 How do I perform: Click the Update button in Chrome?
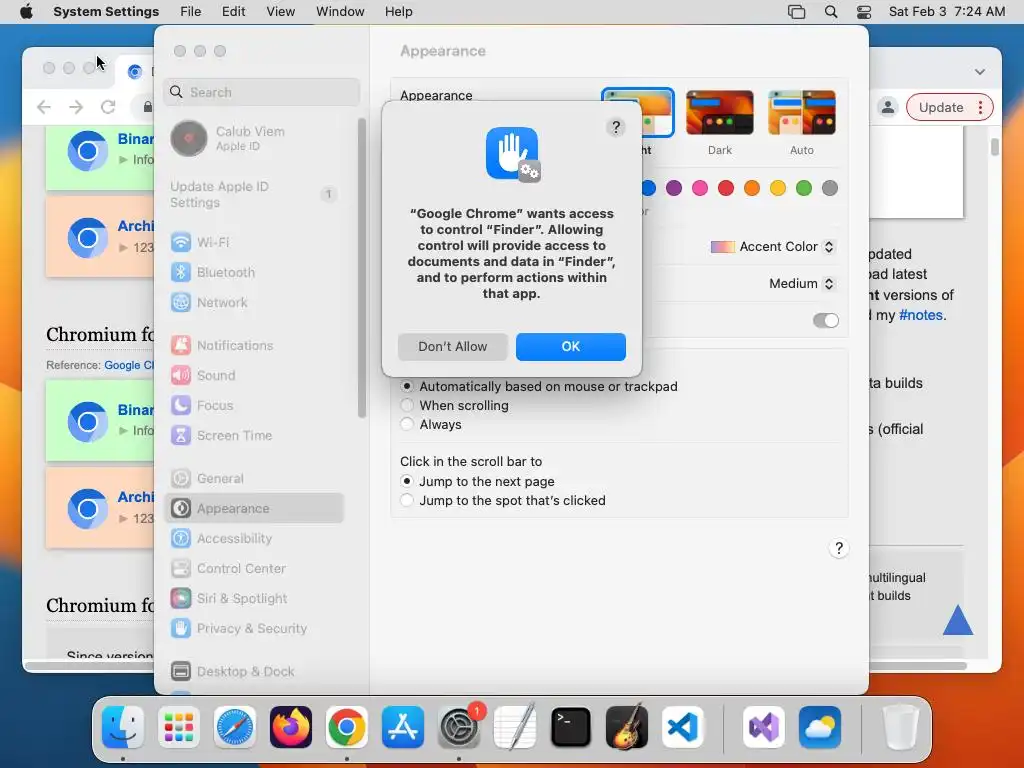(940, 107)
